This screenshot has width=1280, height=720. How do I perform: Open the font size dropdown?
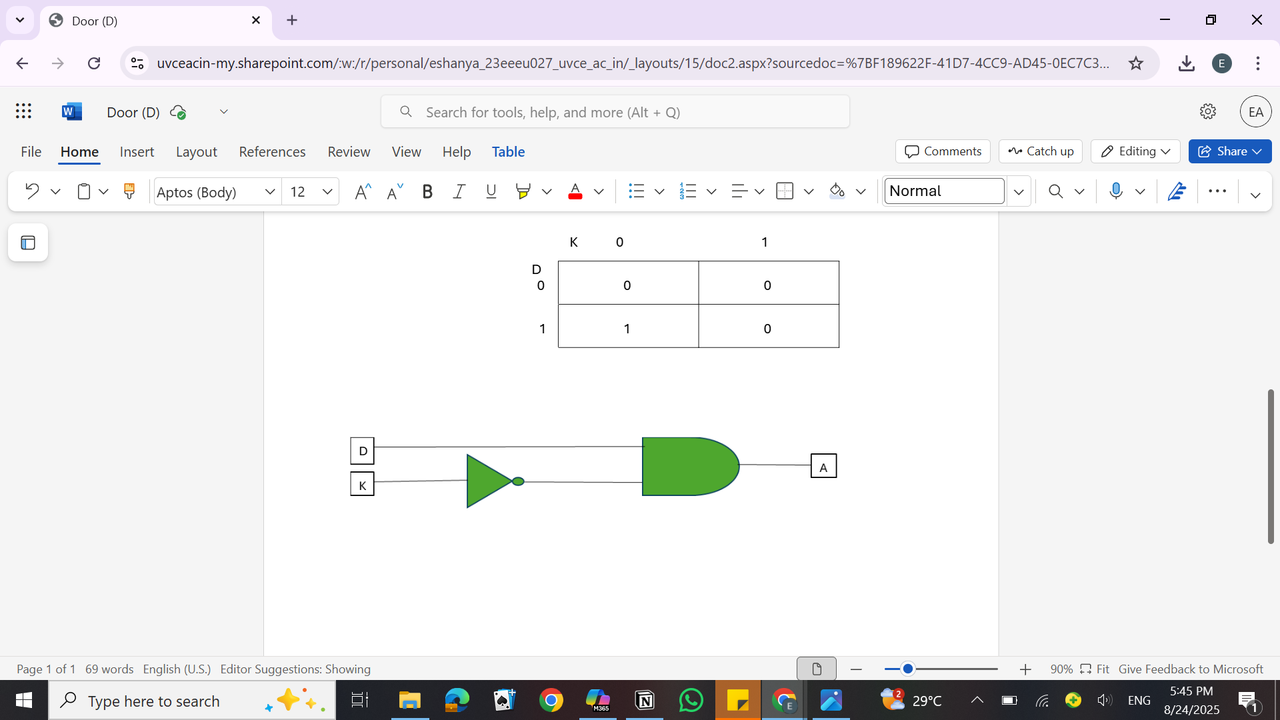(326, 191)
